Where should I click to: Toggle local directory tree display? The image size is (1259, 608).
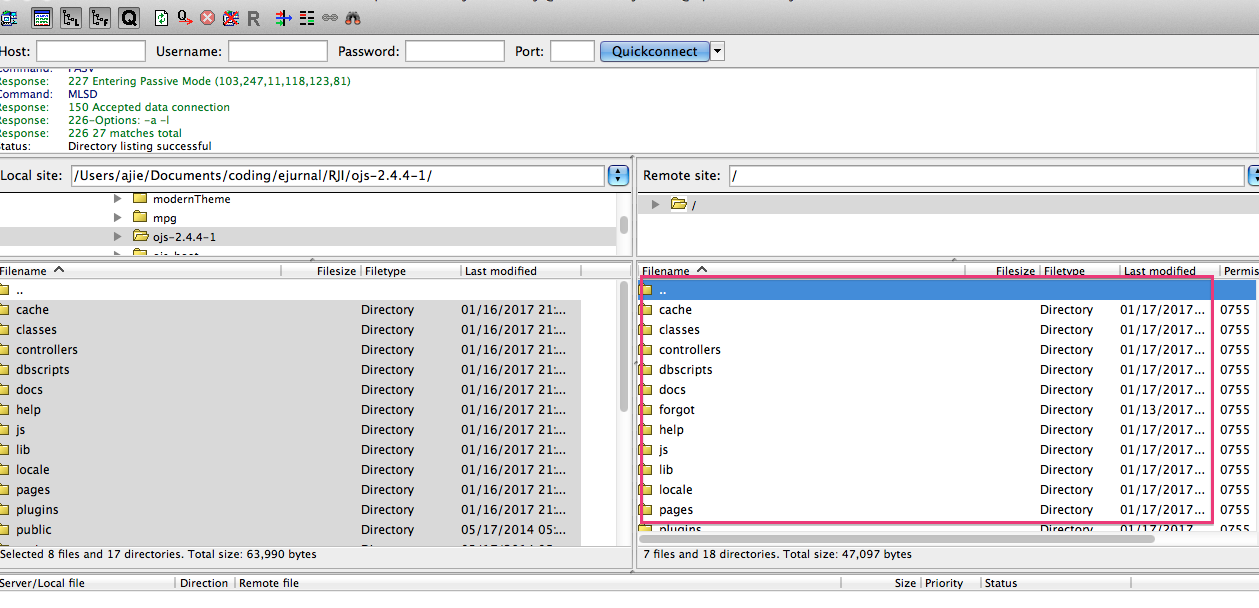(71, 17)
